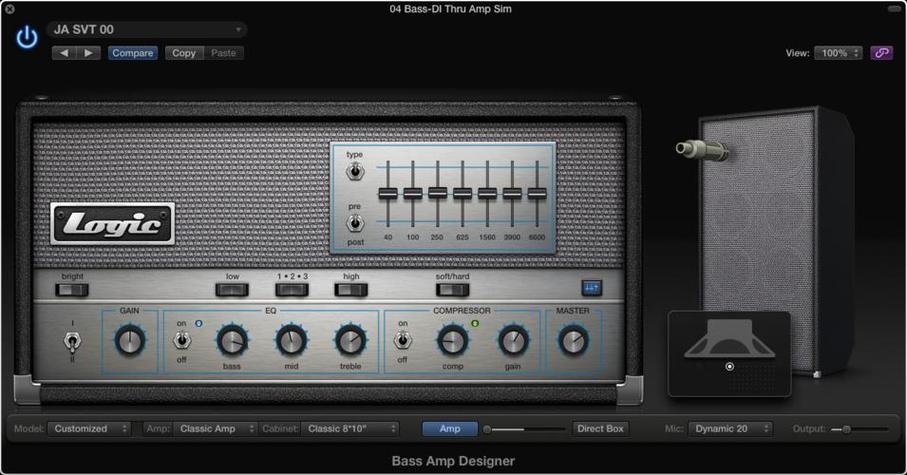Screen dimensions: 907x475
Task: Toggle the low switch
Action: click(232, 289)
